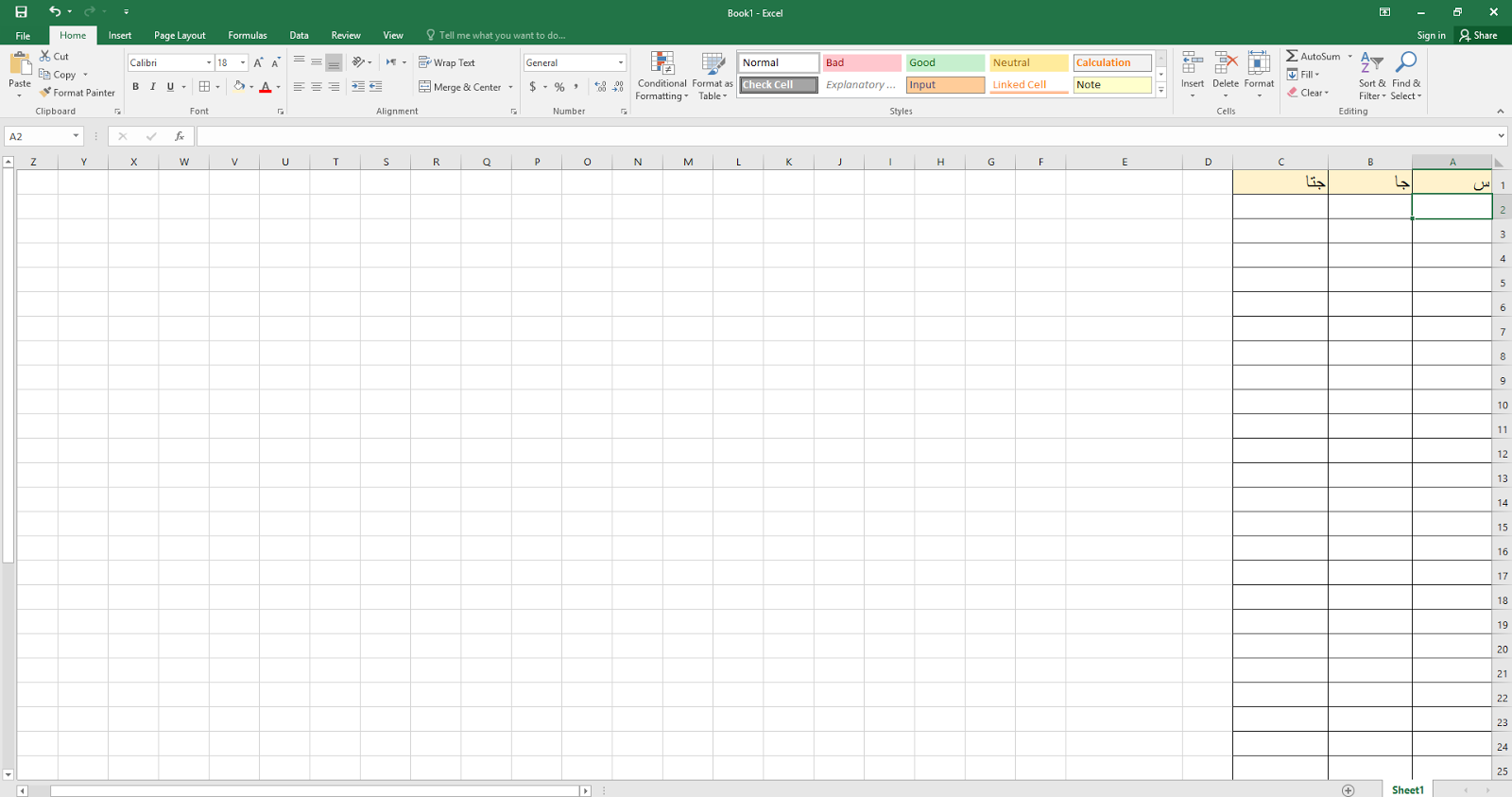Image resolution: width=1512 pixels, height=797 pixels.
Task: Apply the red font color swatch
Action: (266, 87)
